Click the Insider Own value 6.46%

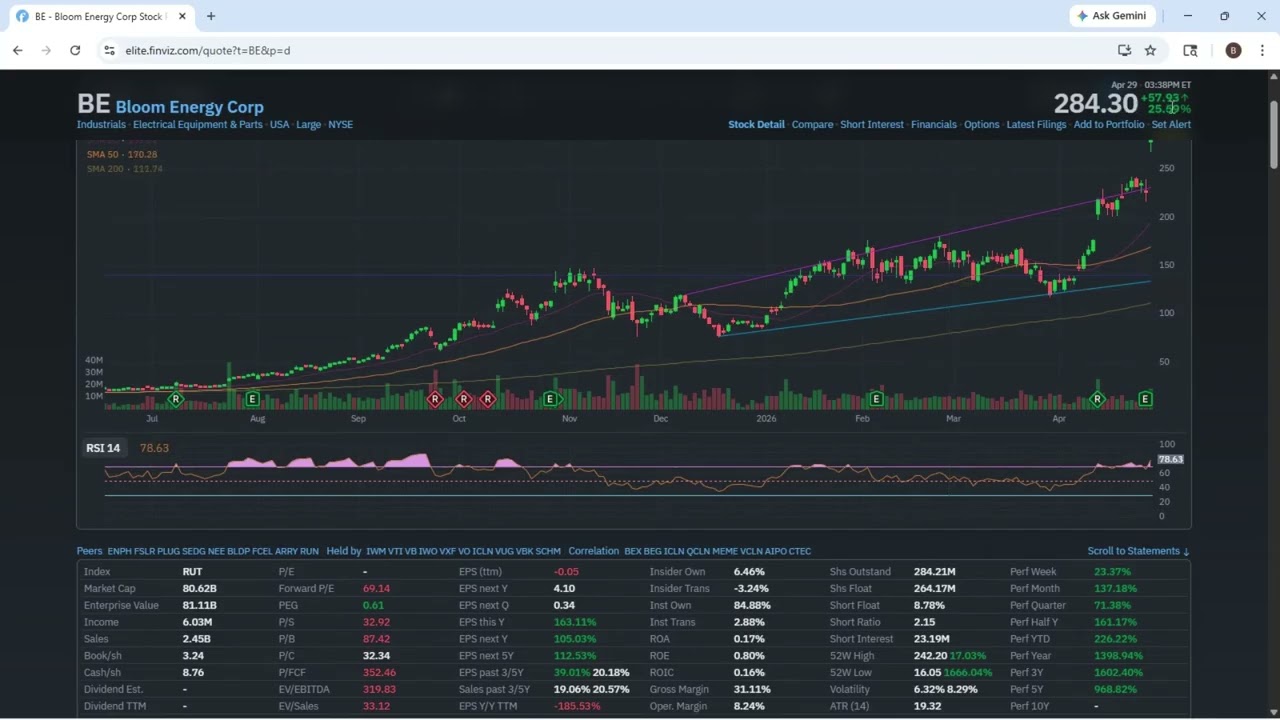pyautogui.click(x=749, y=572)
